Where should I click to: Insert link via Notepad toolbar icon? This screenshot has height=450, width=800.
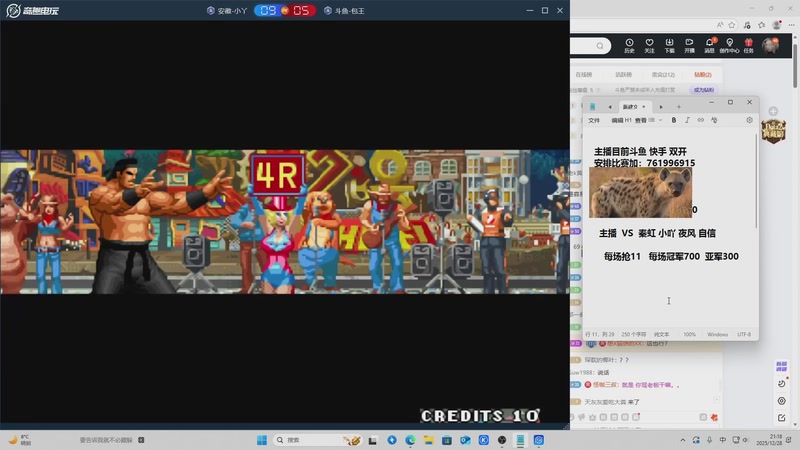(701, 120)
